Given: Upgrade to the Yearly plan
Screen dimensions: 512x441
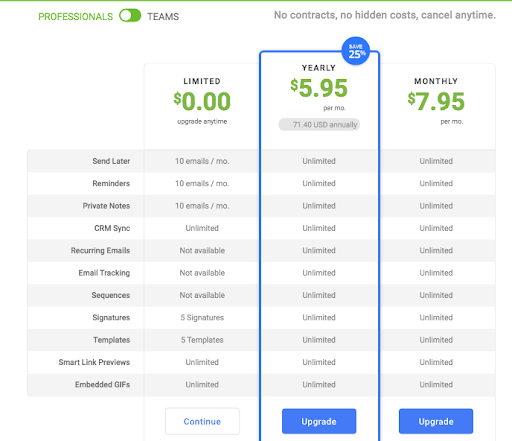Looking at the screenshot, I should pos(319,421).
